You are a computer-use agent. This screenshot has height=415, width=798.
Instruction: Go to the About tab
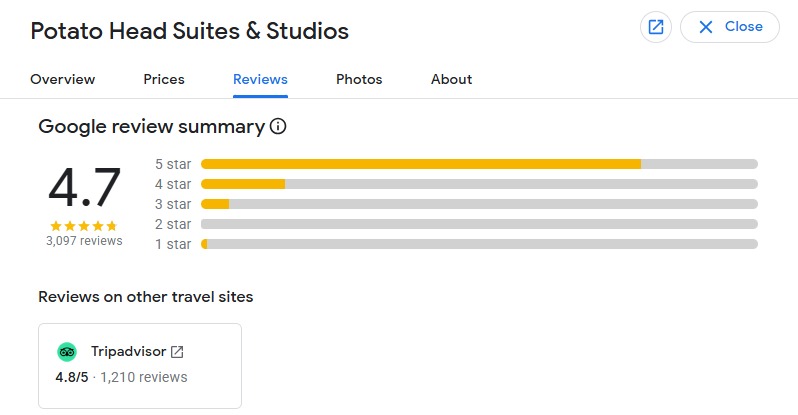(x=451, y=79)
